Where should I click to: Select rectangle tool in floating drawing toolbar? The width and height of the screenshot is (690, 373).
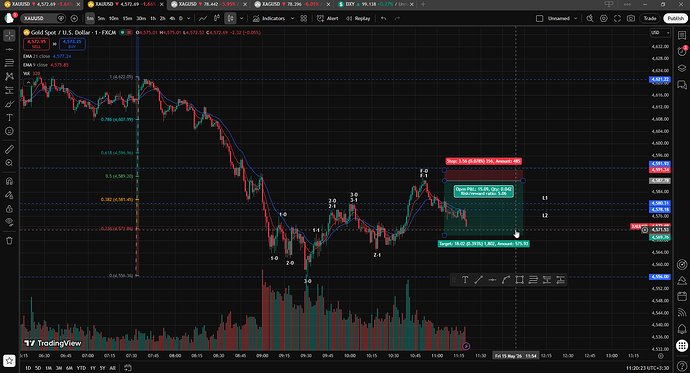coord(519,280)
